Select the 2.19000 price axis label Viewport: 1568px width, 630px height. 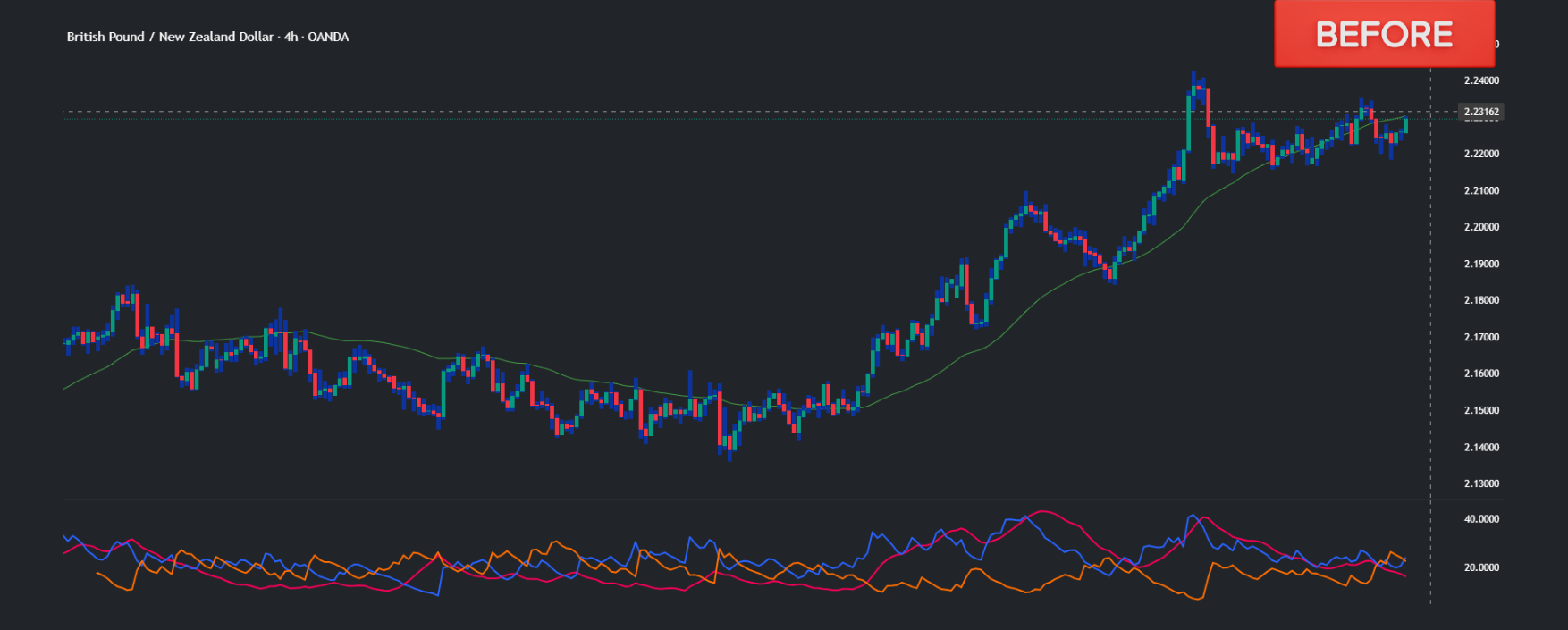[x=1480, y=264]
